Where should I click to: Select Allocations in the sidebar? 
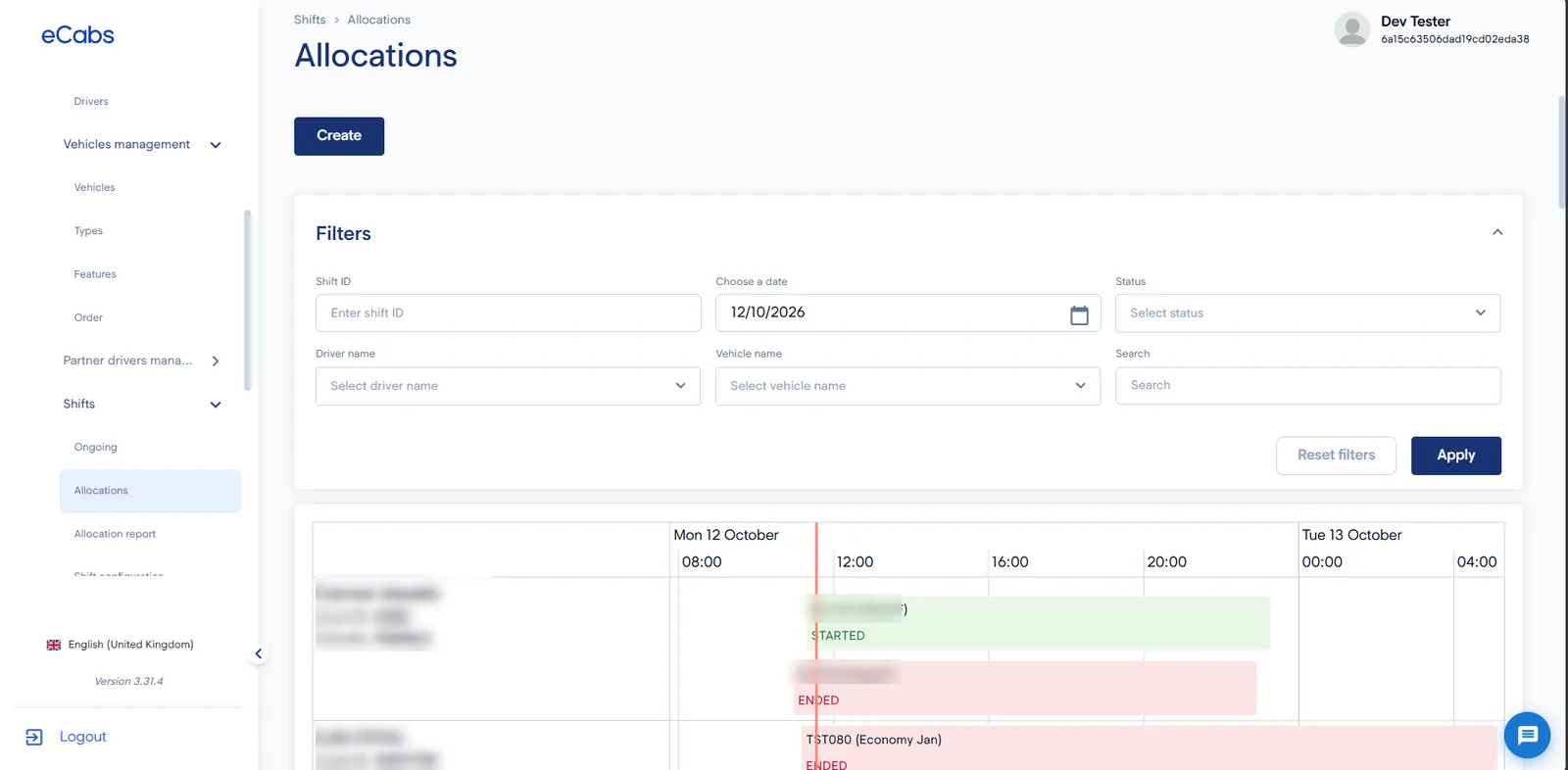150,491
